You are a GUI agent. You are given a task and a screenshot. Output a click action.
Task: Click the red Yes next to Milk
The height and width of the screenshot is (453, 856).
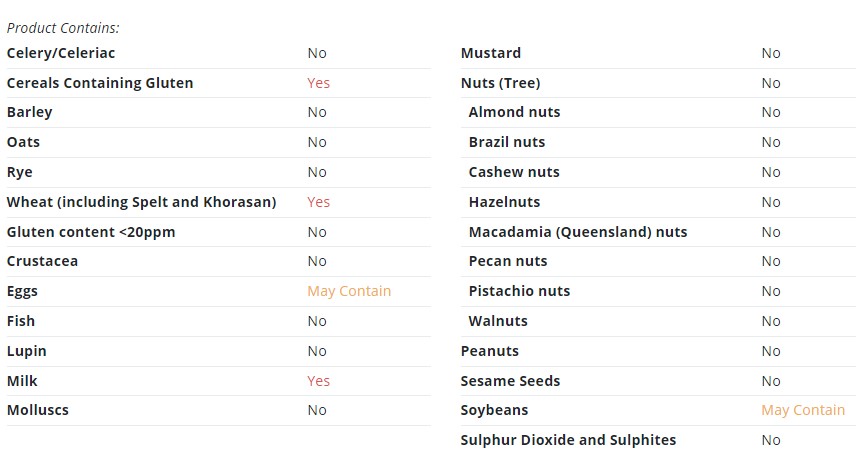point(318,381)
